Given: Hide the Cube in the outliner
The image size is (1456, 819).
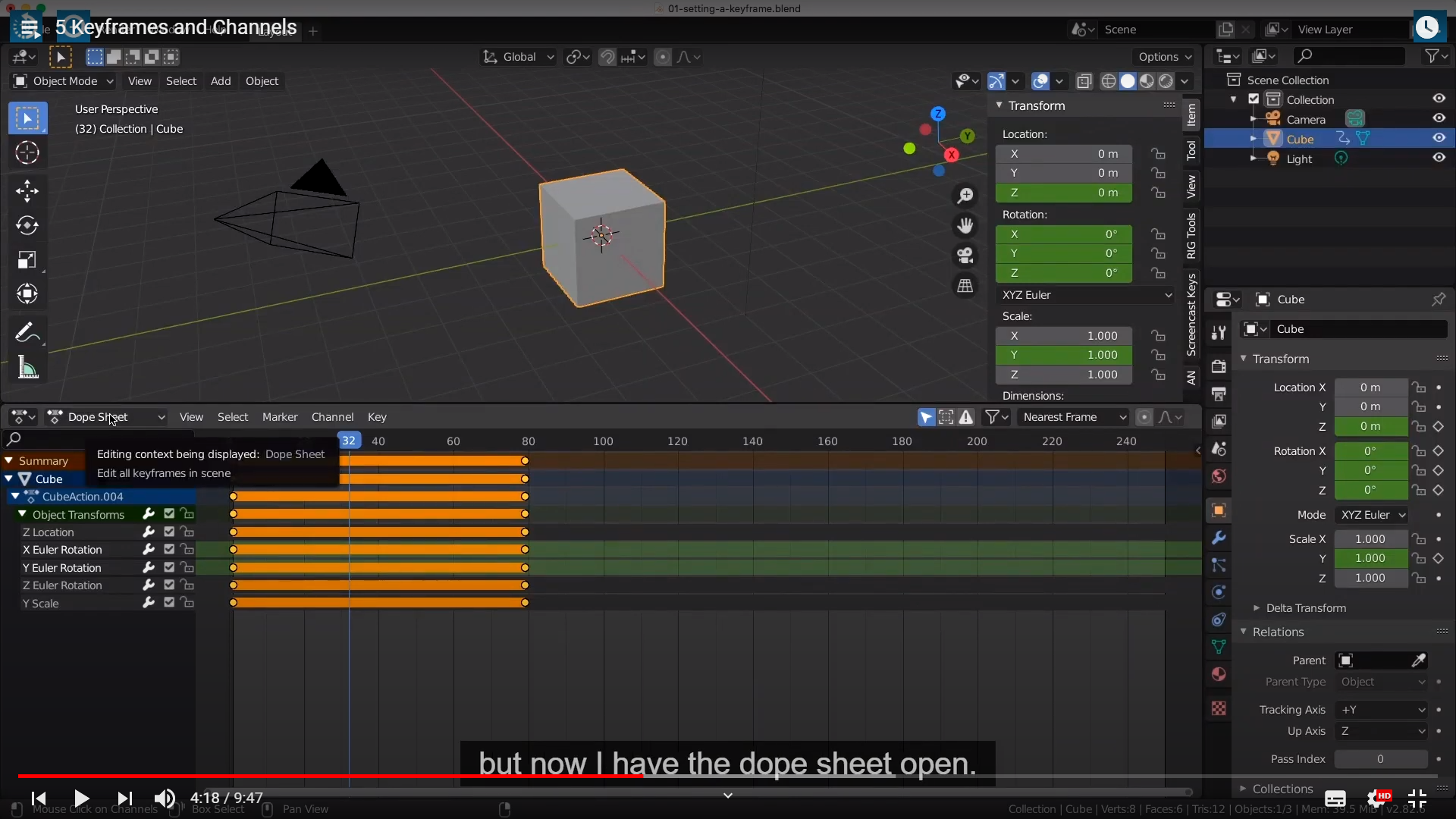Looking at the screenshot, I should 1439,138.
